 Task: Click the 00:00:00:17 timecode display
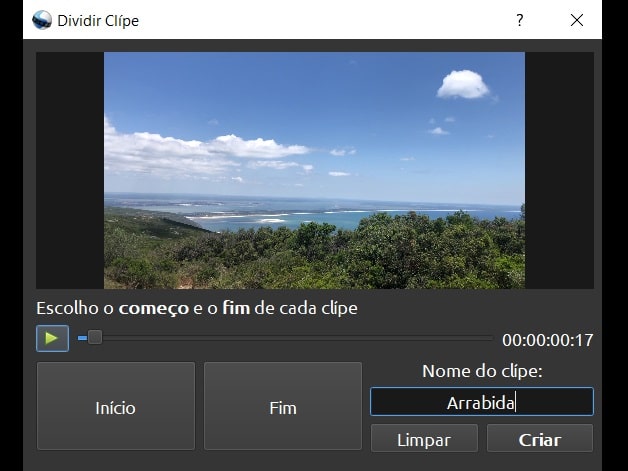click(547, 340)
